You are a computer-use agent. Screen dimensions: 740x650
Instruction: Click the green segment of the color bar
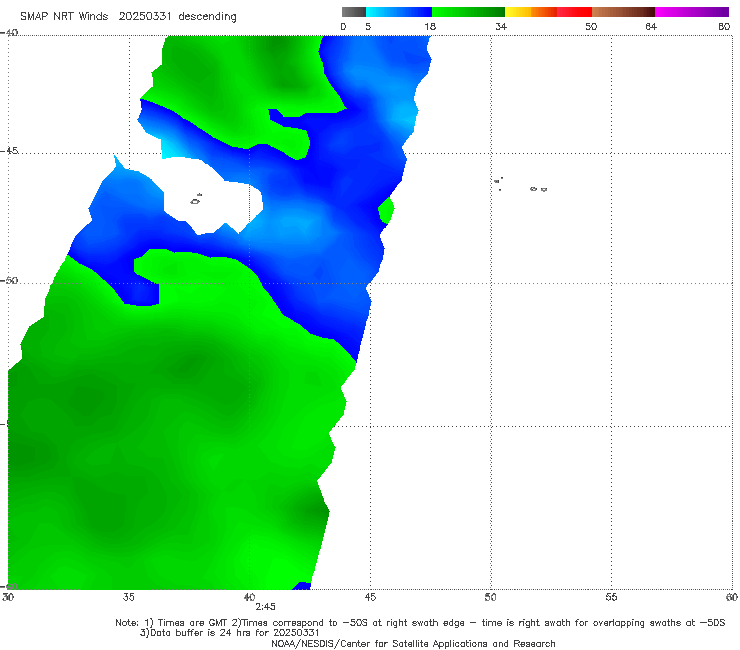pos(468,12)
